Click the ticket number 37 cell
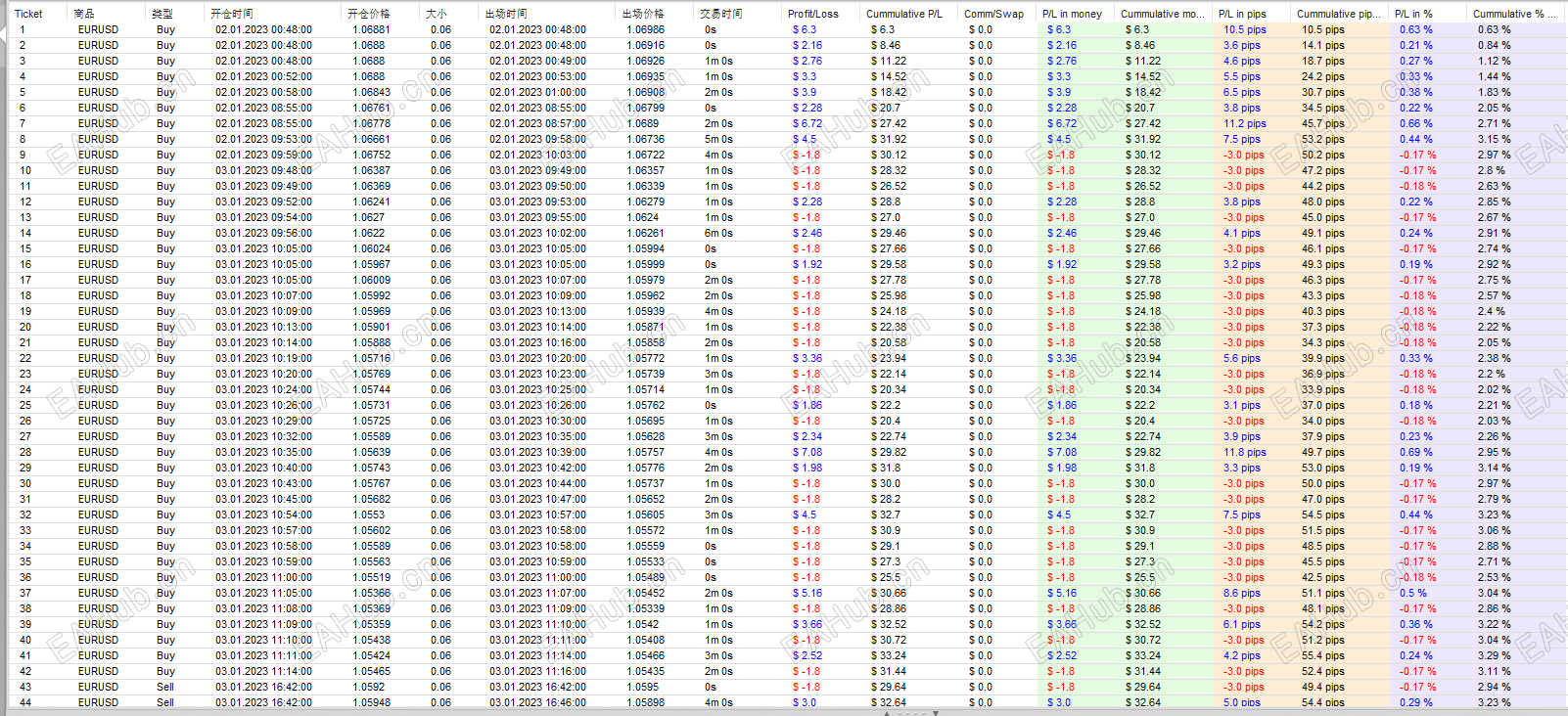The image size is (1568, 716). coord(25,593)
